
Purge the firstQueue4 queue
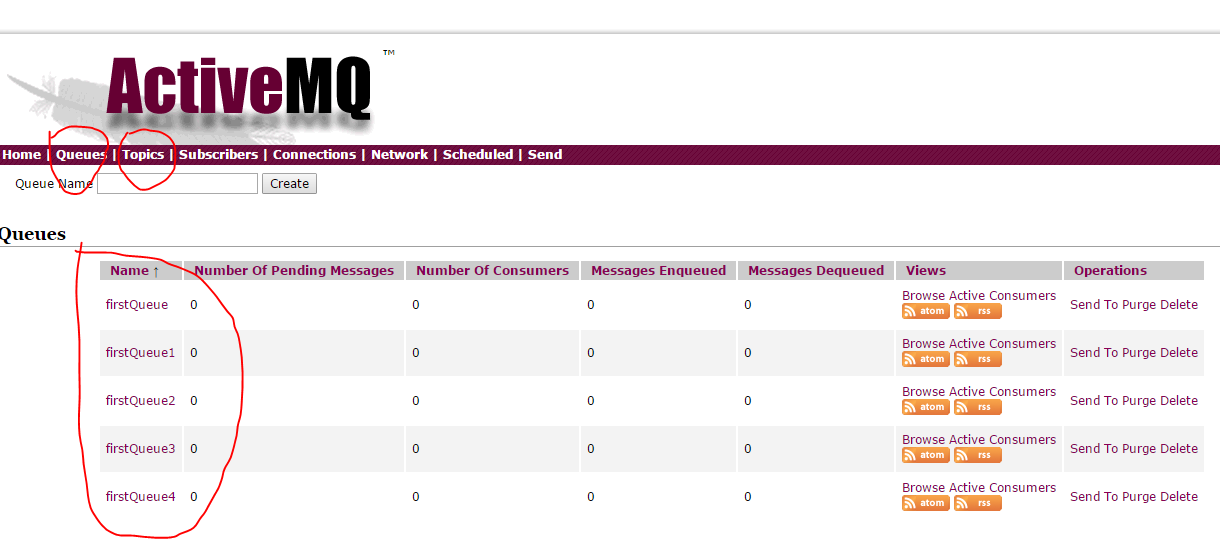1139,497
